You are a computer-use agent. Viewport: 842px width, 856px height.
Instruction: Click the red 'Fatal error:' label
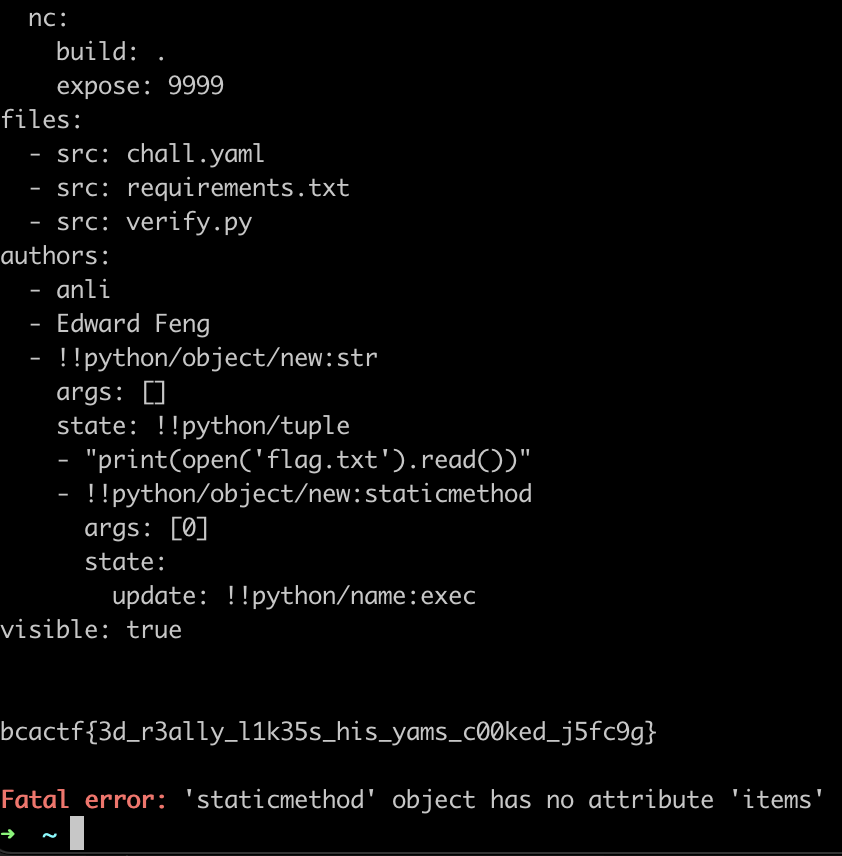(x=84, y=800)
